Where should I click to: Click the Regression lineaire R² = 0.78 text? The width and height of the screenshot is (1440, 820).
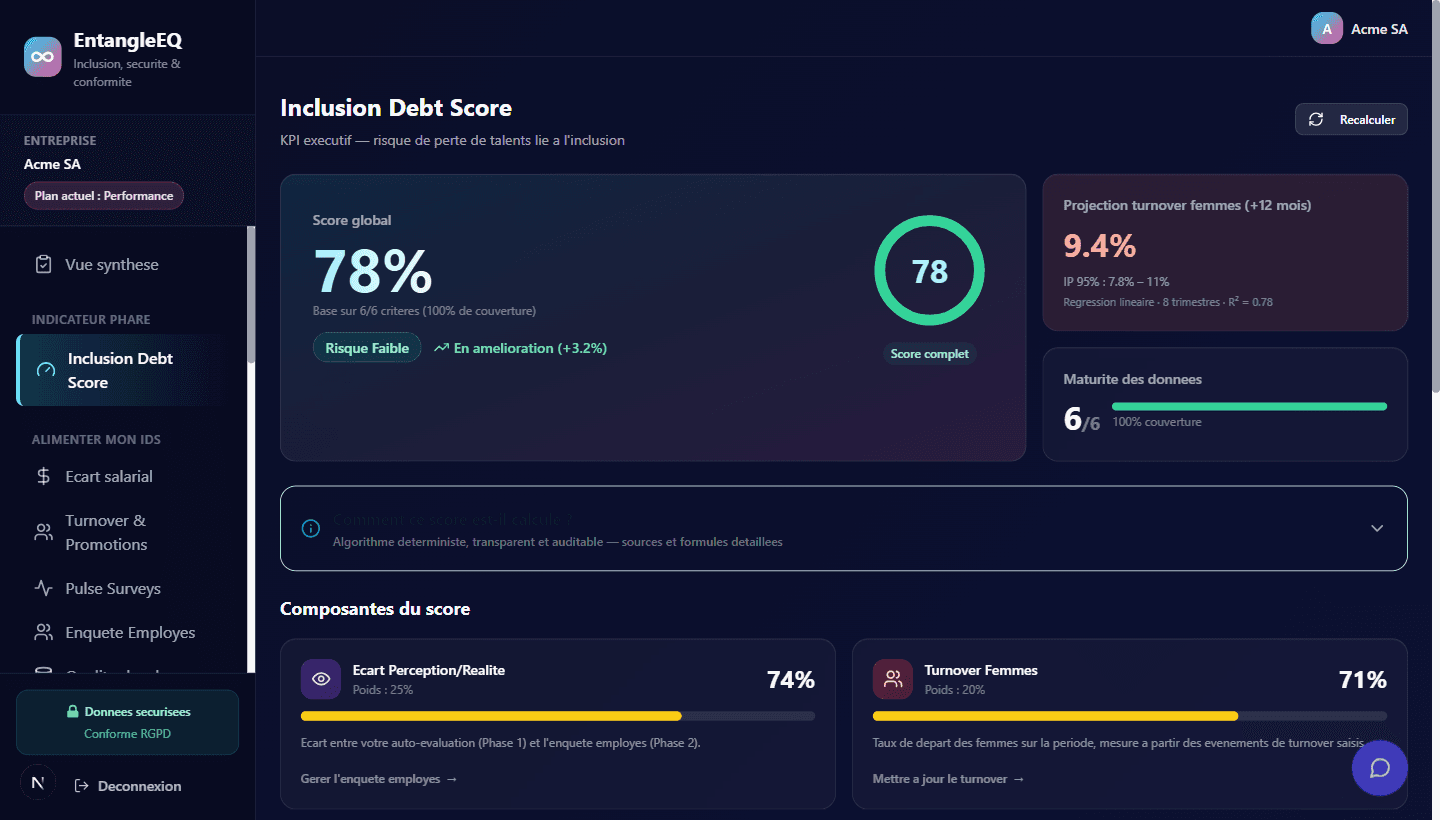(1168, 302)
